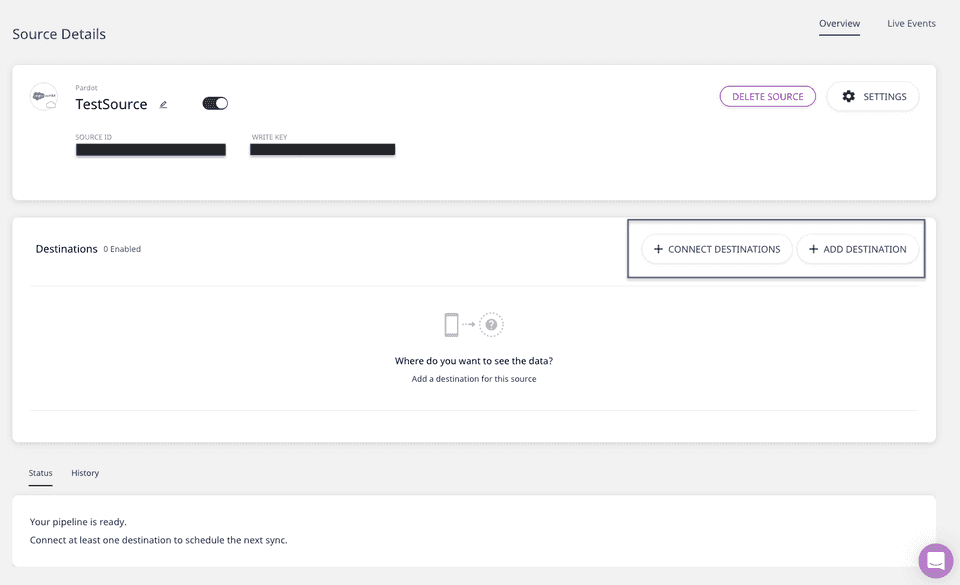Select the Status tab

tap(40, 473)
